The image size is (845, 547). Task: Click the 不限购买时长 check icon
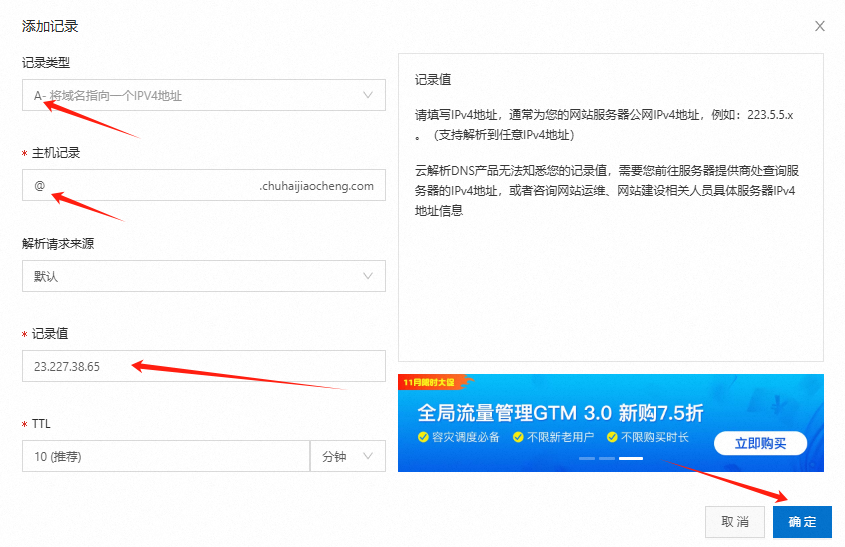coord(612,438)
